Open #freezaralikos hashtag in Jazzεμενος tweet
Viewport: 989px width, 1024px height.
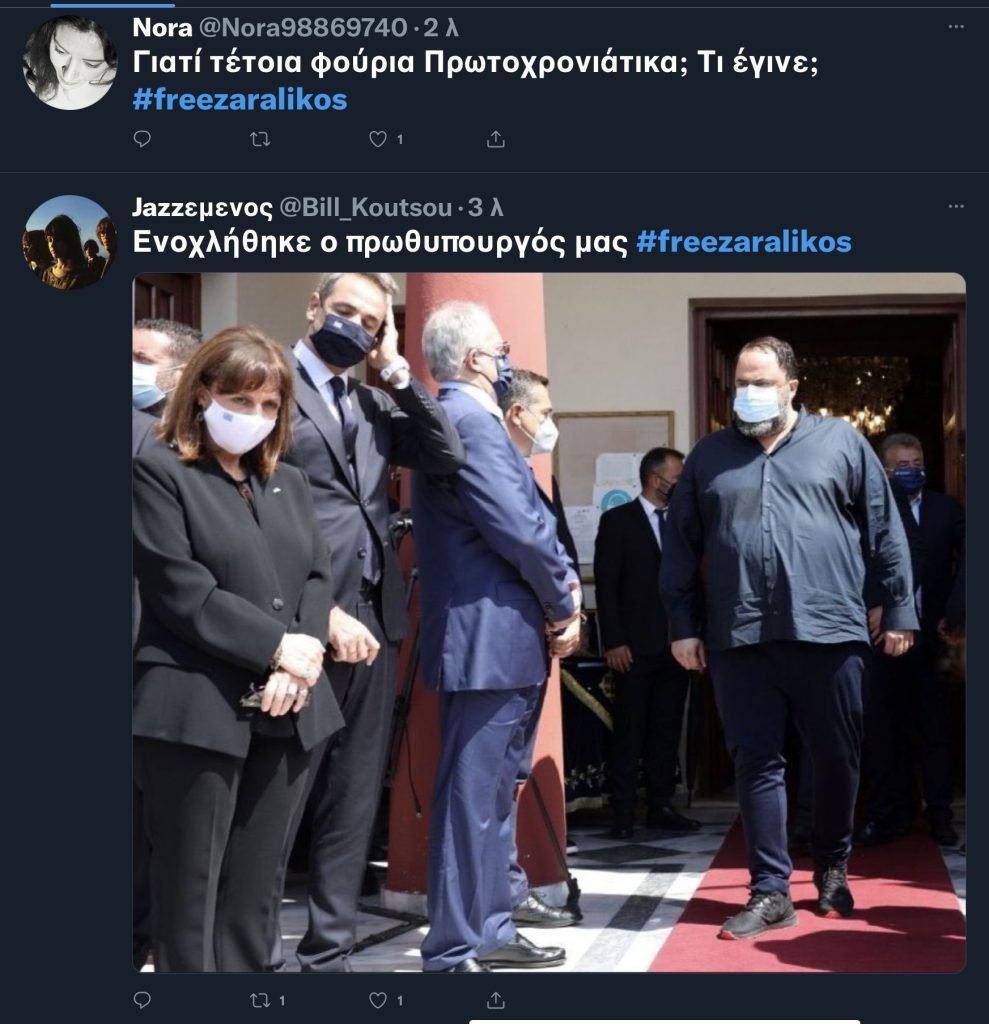tap(743, 242)
